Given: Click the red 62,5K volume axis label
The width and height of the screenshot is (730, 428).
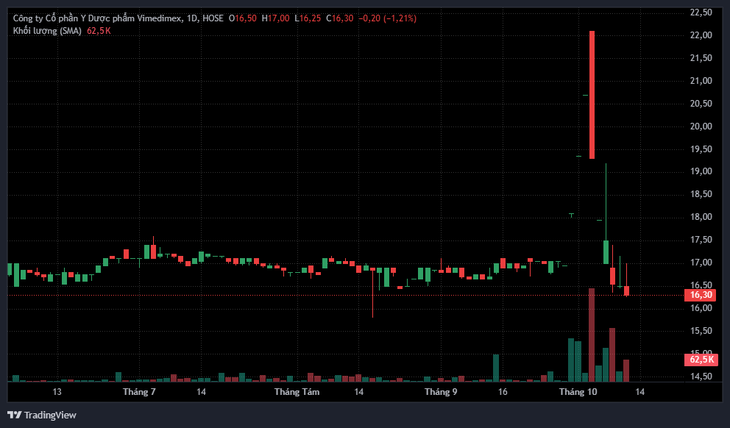Looking at the screenshot, I should [x=701, y=360].
